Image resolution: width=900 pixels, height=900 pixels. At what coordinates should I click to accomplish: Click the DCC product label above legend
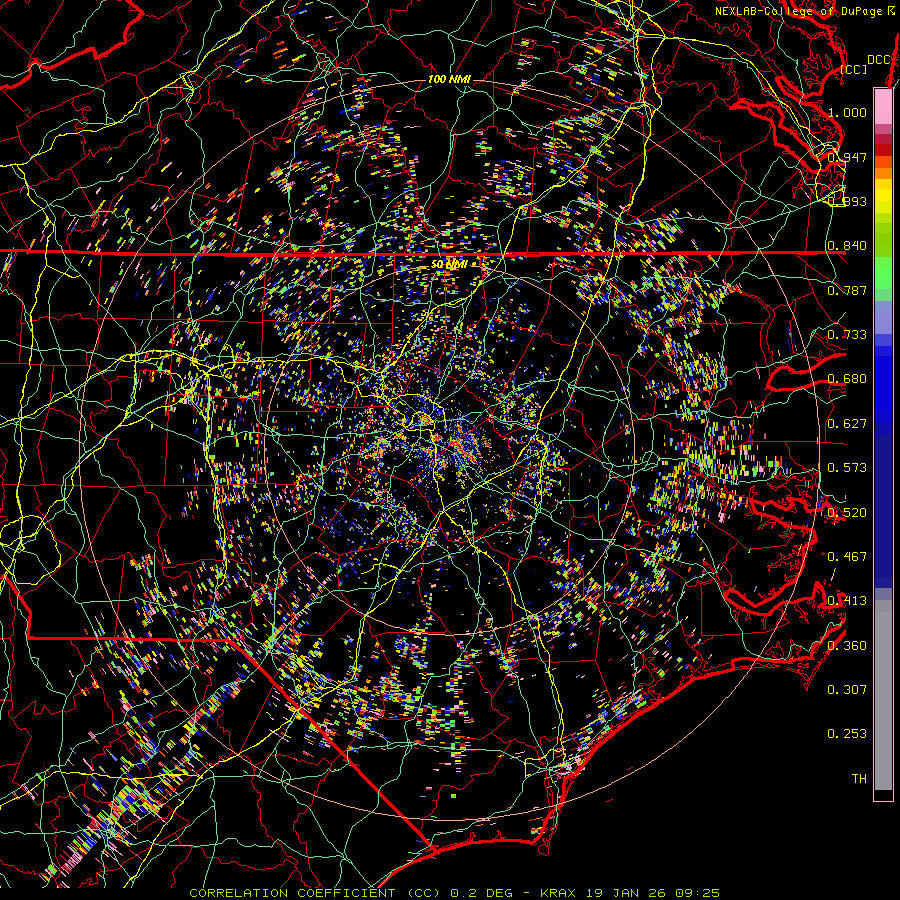tap(878, 60)
